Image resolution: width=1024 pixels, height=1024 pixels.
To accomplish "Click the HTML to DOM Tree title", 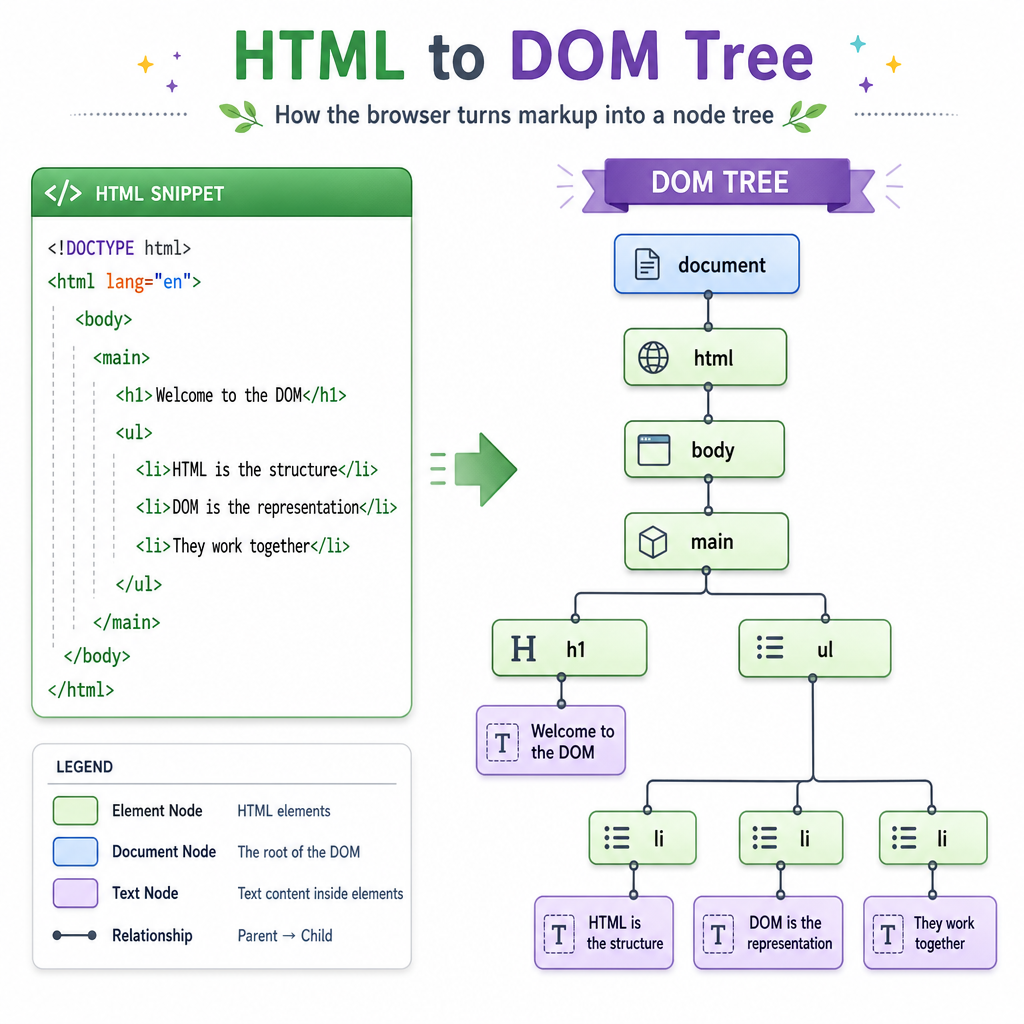I will (523, 56).
